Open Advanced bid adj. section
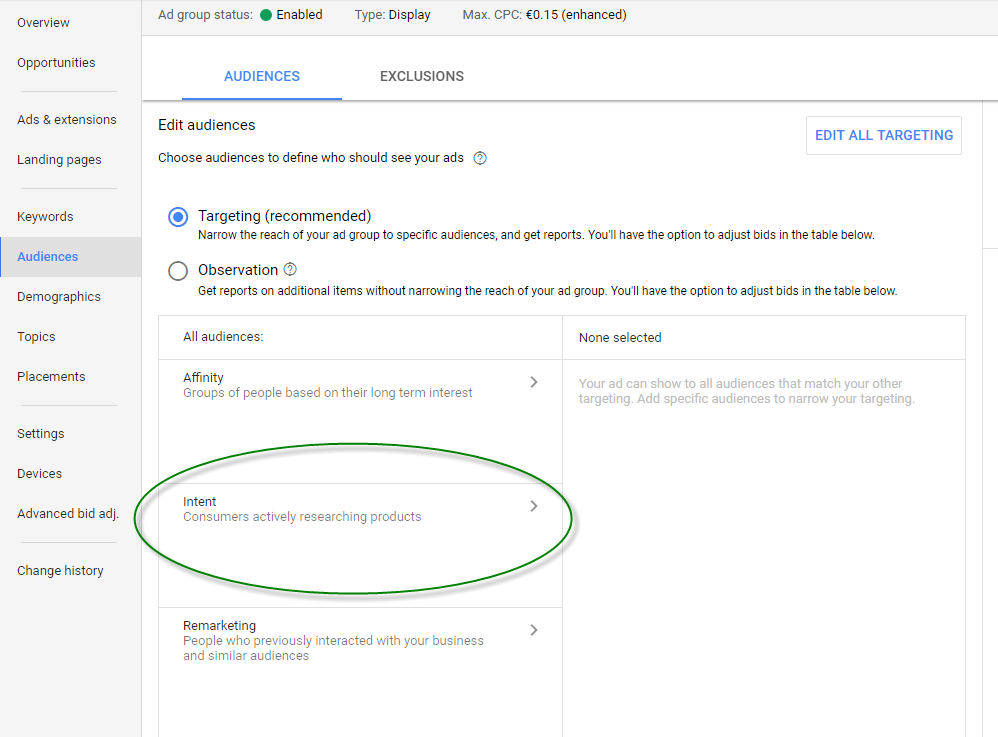The height and width of the screenshot is (737, 998). pos(68,514)
